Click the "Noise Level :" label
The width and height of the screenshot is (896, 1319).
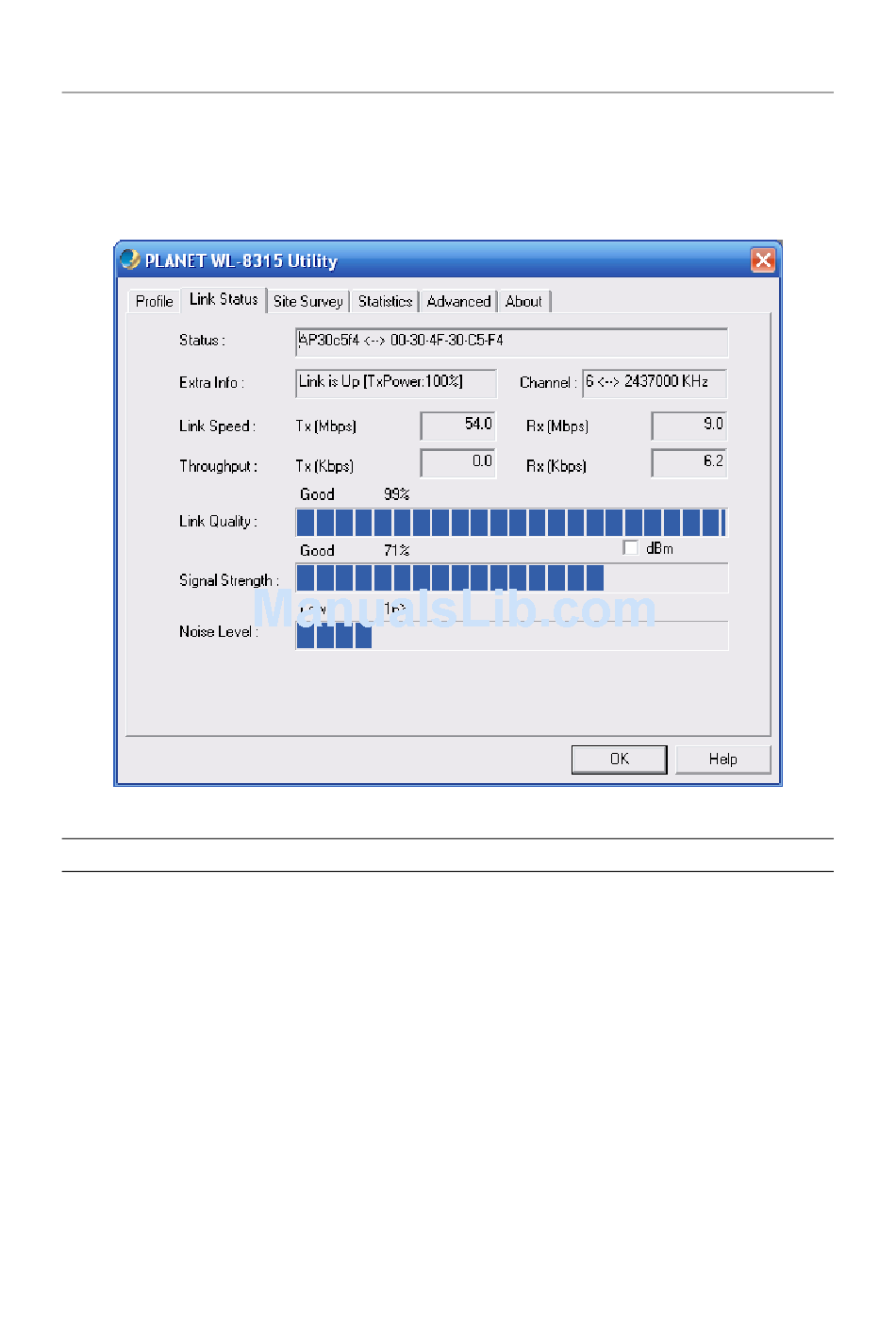coord(219,631)
